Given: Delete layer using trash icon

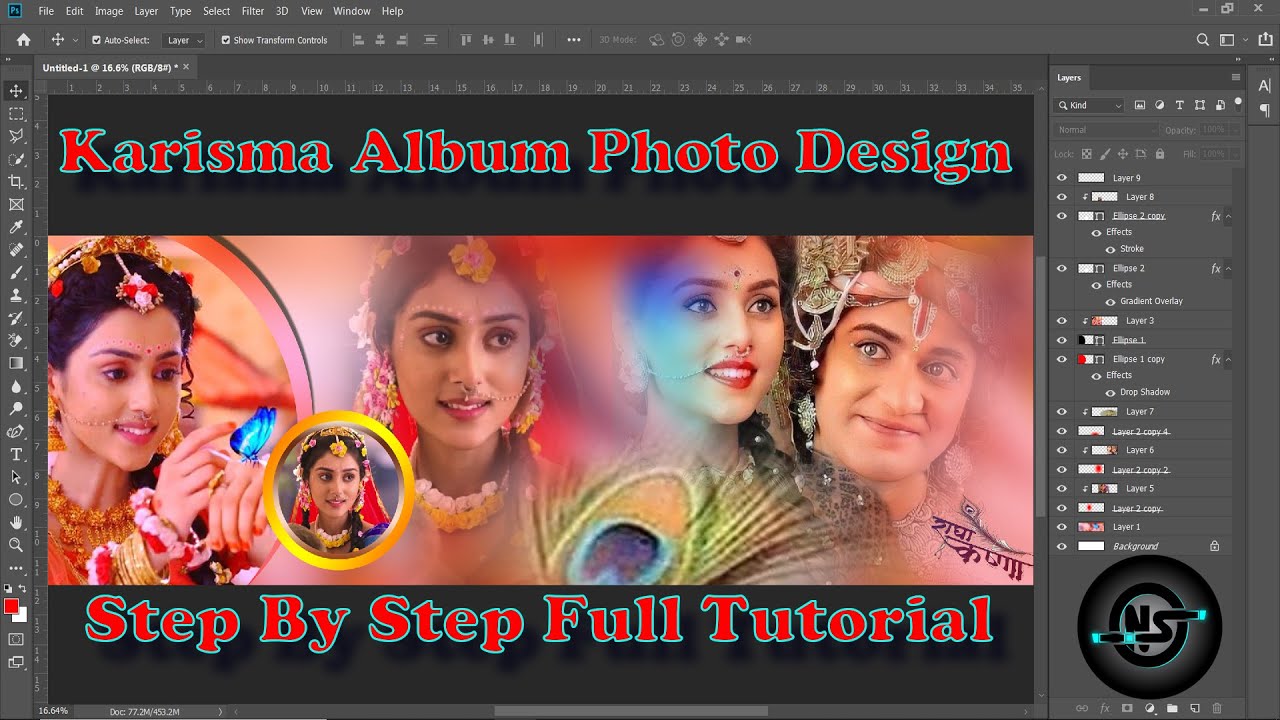Looking at the screenshot, I should (x=1217, y=708).
